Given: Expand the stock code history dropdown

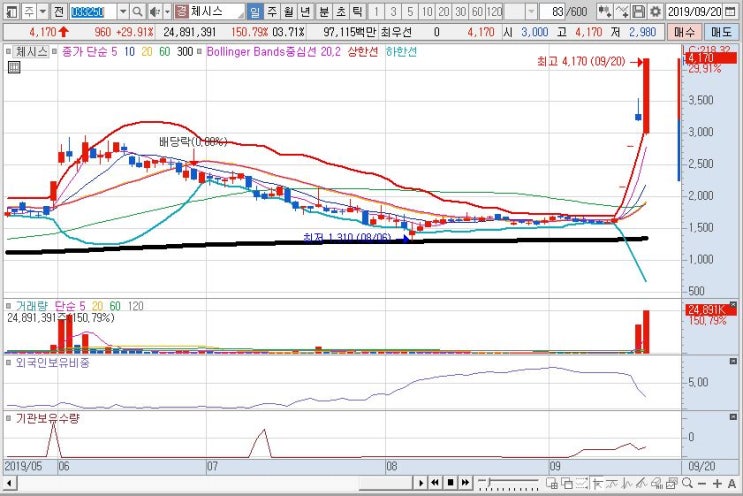Looking at the screenshot, I should [123, 11].
